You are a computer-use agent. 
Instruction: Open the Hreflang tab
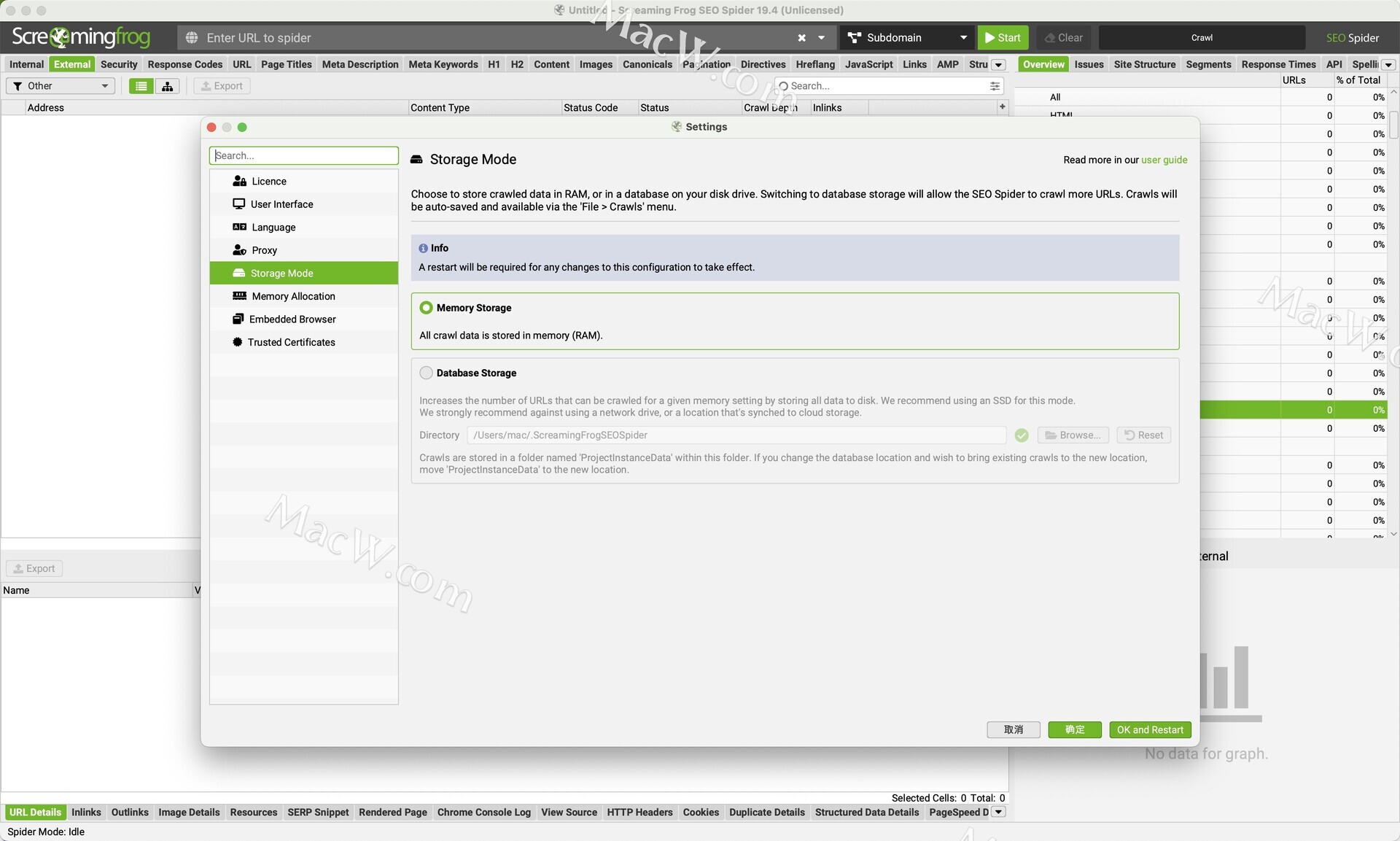point(815,64)
